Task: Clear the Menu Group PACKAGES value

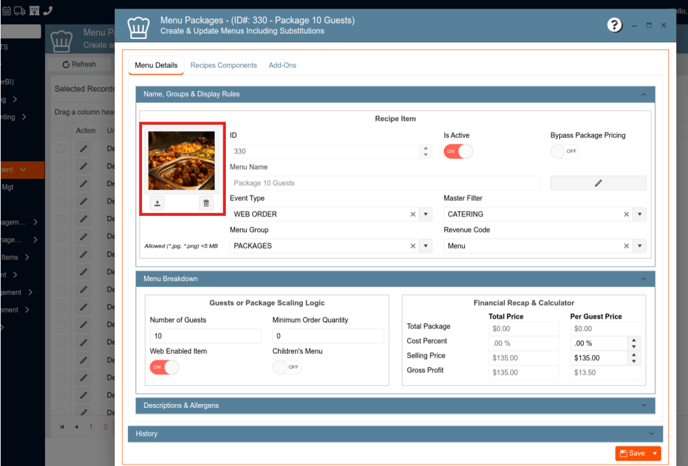Action: 412,246
